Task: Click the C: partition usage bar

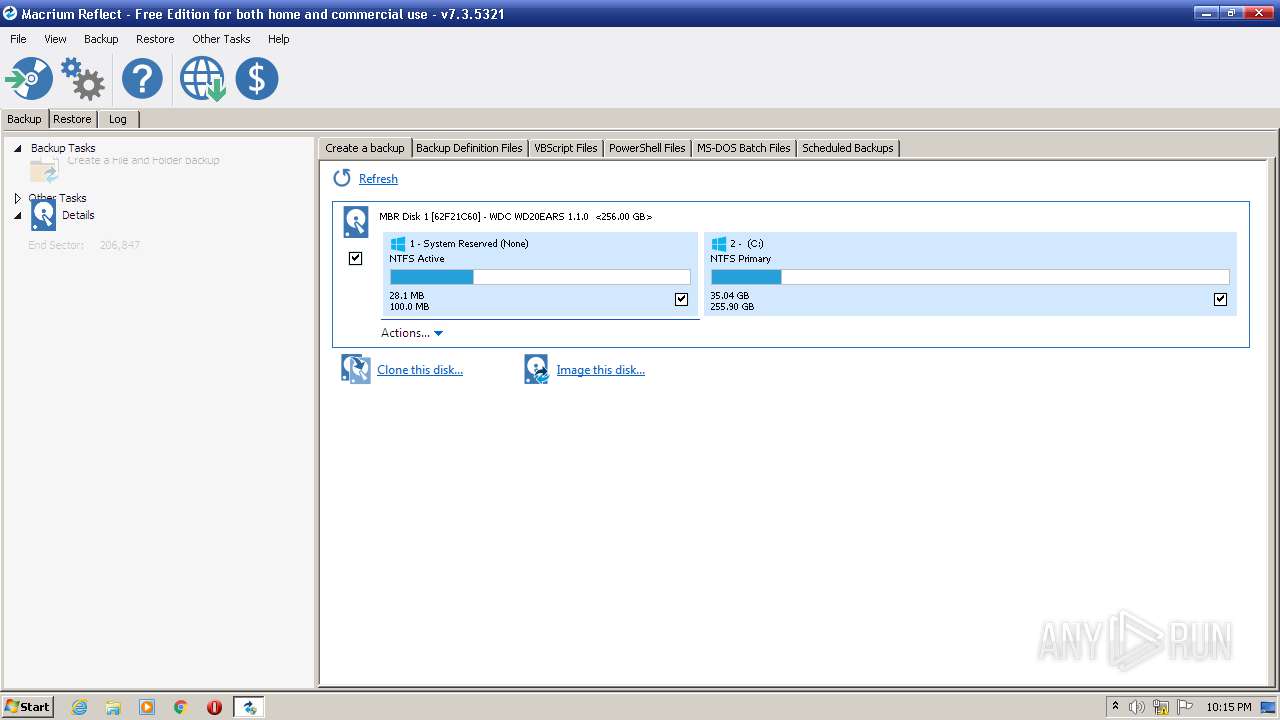Action: click(x=970, y=277)
